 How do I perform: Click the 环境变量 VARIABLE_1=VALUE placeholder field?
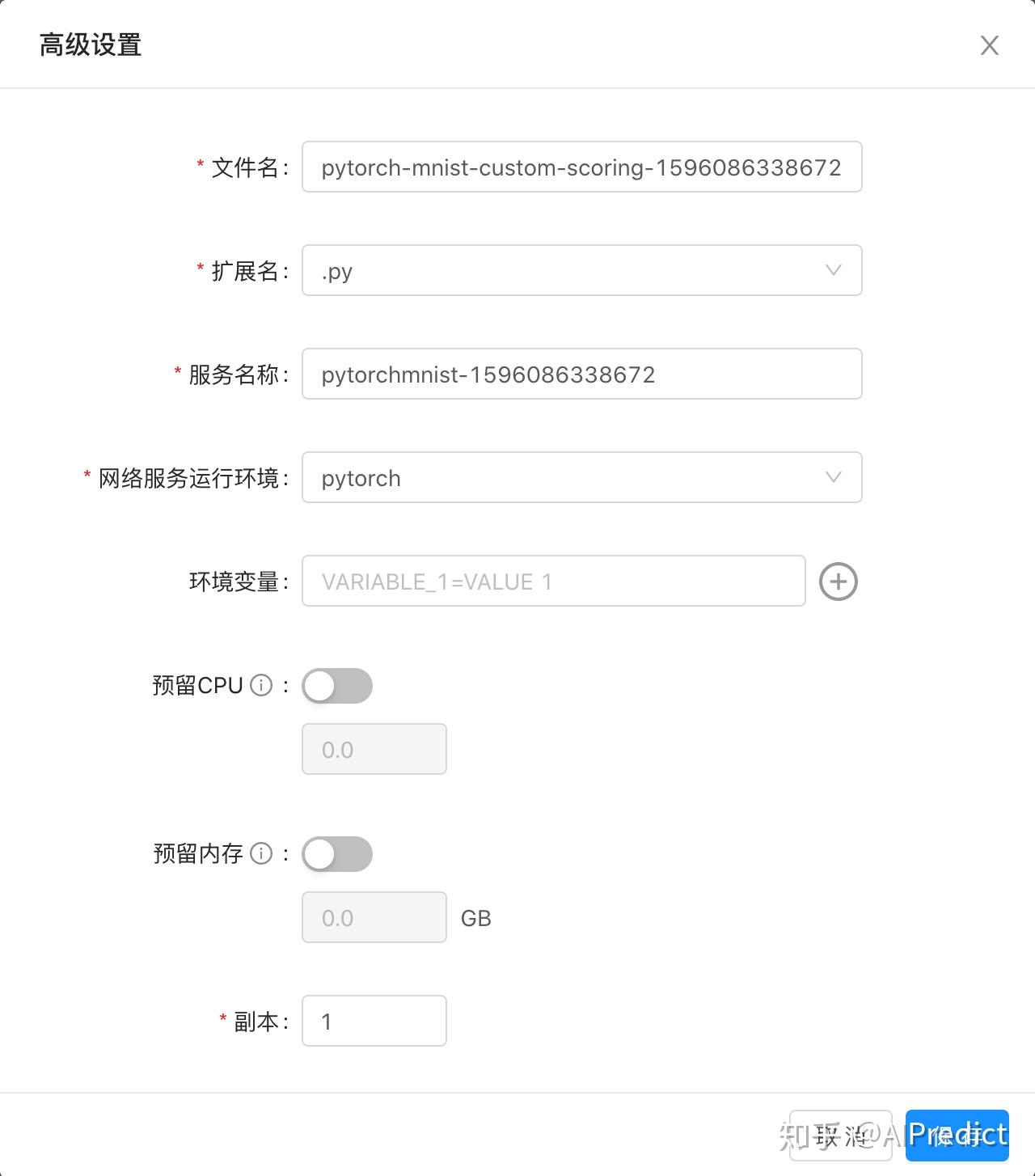pyautogui.click(x=553, y=582)
